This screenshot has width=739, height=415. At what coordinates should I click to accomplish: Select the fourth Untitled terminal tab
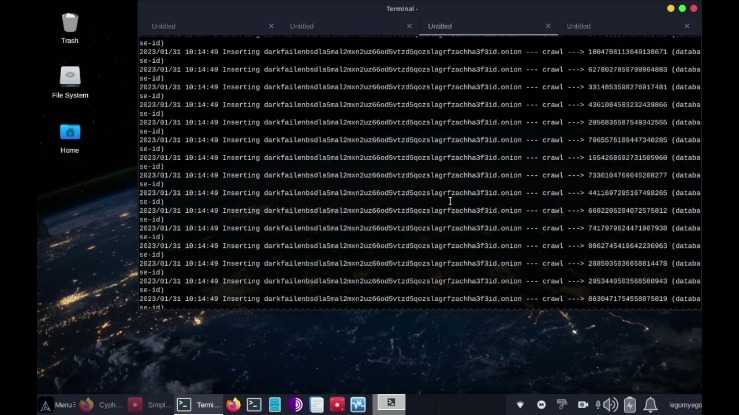point(627,26)
